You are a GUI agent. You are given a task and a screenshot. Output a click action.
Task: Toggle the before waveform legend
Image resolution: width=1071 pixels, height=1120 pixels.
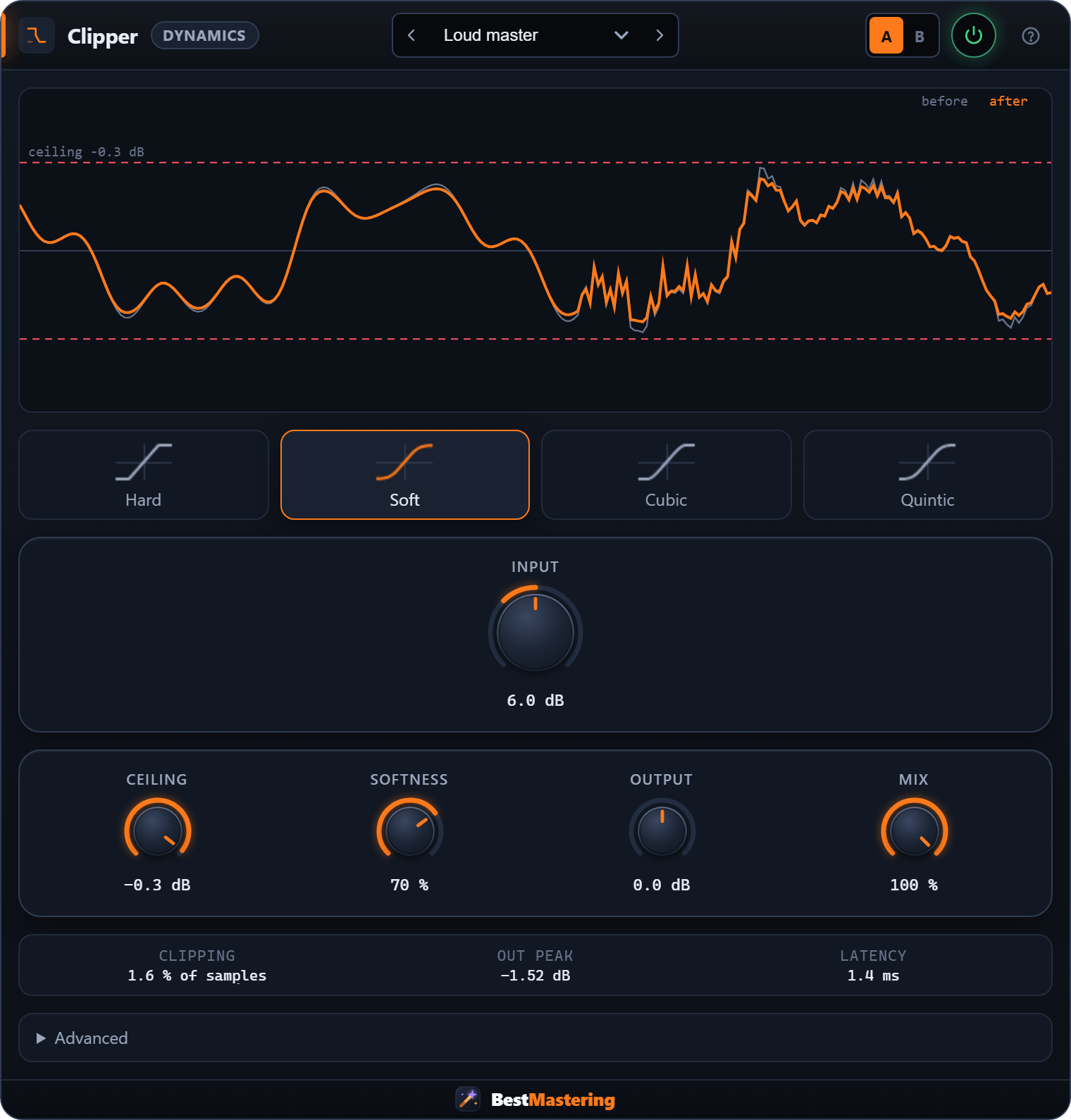coord(944,101)
